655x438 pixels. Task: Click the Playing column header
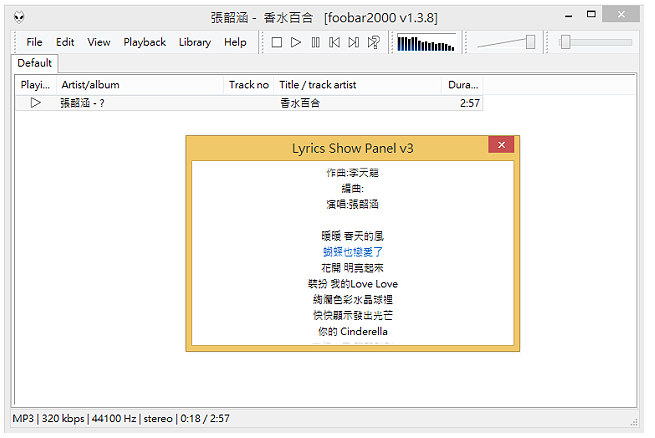(x=36, y=85)
